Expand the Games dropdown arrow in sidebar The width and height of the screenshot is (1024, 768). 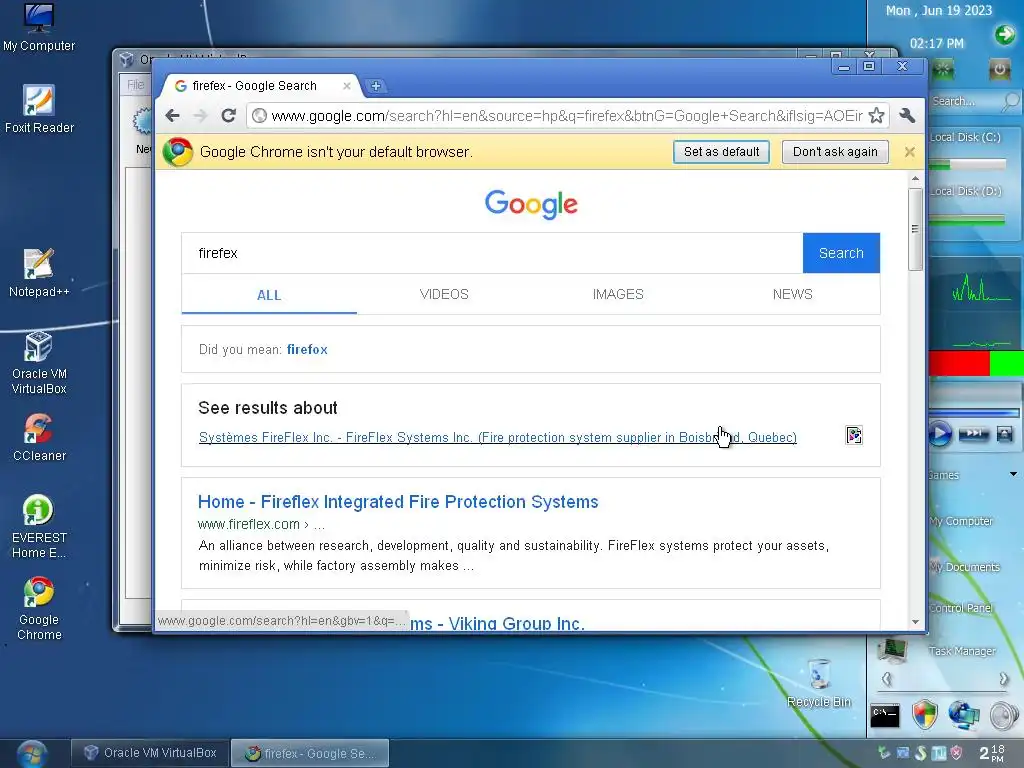(1014, 474)
